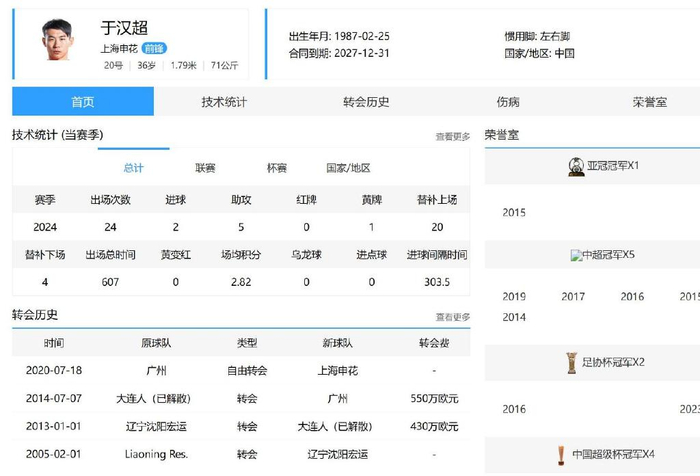Click the 乌龙球 column header
The image size is (700, 476).
(x=306, y=255)
